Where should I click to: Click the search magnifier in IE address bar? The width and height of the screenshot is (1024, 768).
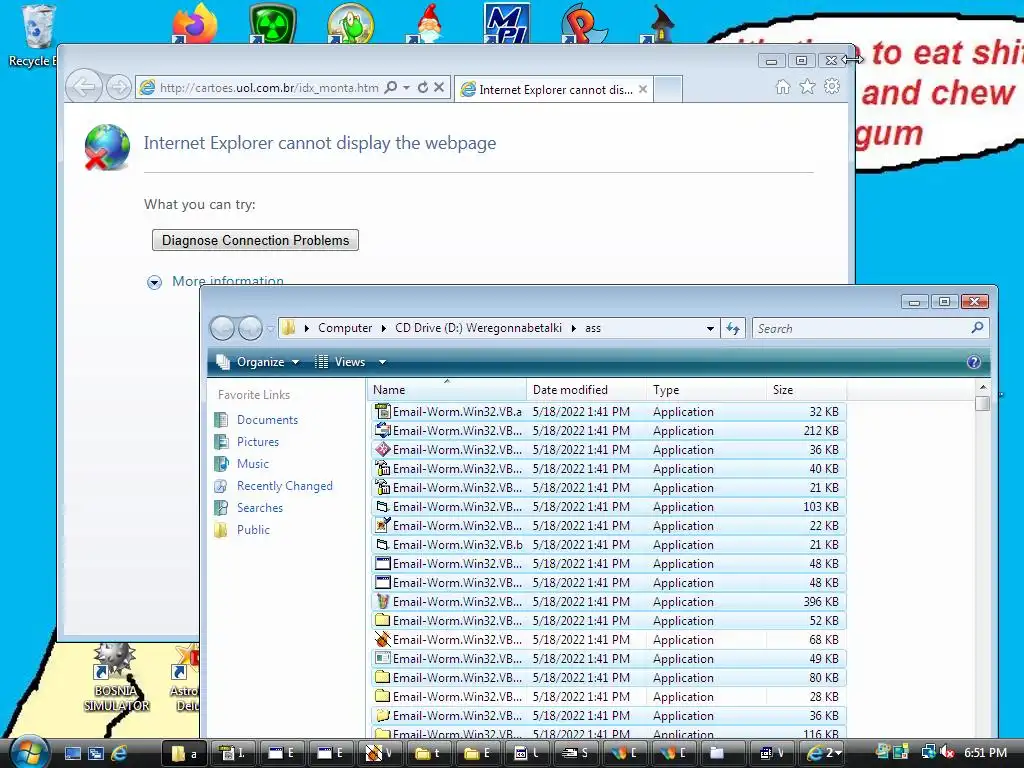click(391, 87)
